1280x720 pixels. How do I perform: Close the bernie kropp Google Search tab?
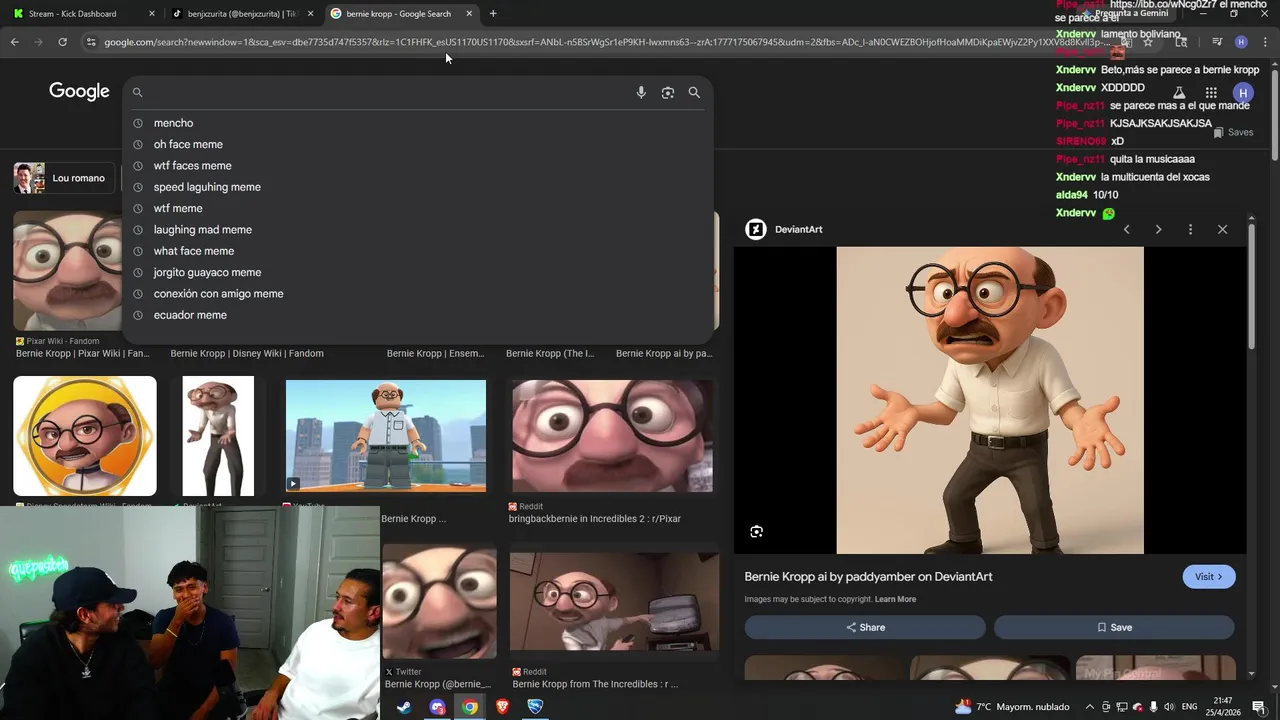point(469,14)
